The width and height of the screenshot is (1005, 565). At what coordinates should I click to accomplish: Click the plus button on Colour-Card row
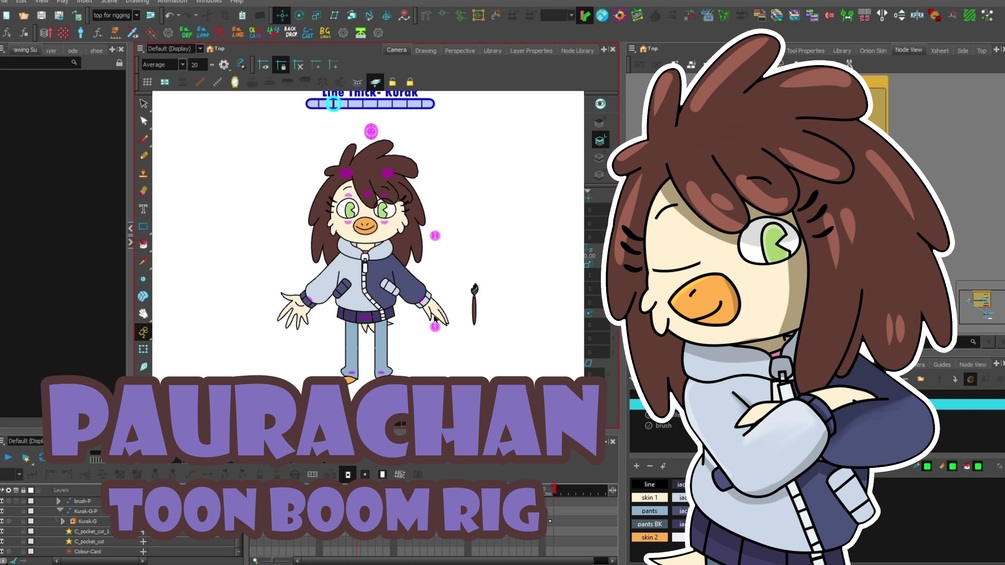143,551
